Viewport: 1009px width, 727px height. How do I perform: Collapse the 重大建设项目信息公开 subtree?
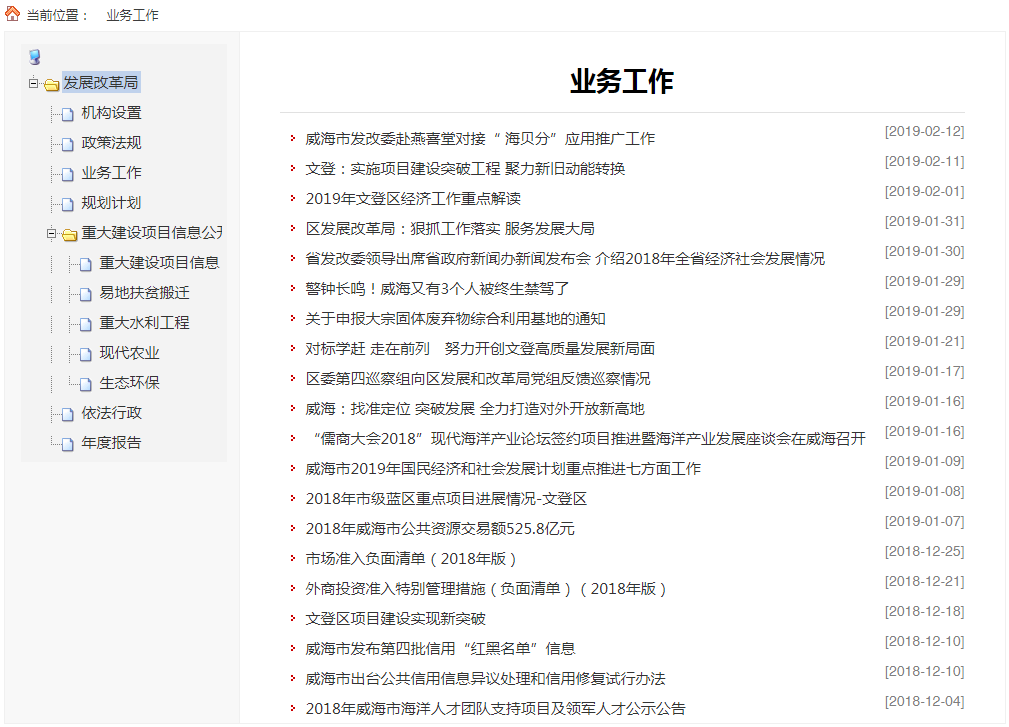pyautogui.click(x=51, y=234)
